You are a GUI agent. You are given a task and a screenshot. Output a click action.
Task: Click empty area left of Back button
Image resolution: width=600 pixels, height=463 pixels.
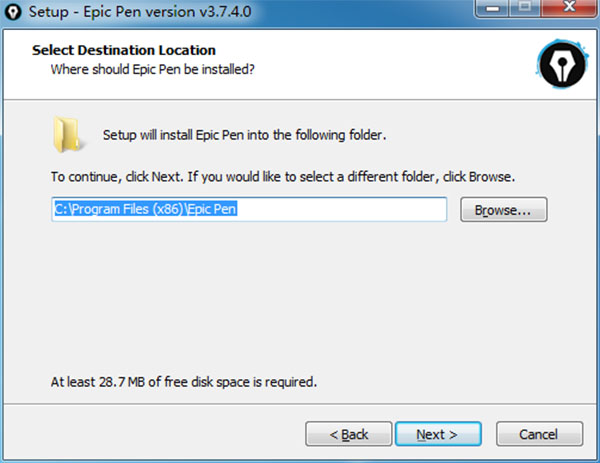[x=150, y=434]
